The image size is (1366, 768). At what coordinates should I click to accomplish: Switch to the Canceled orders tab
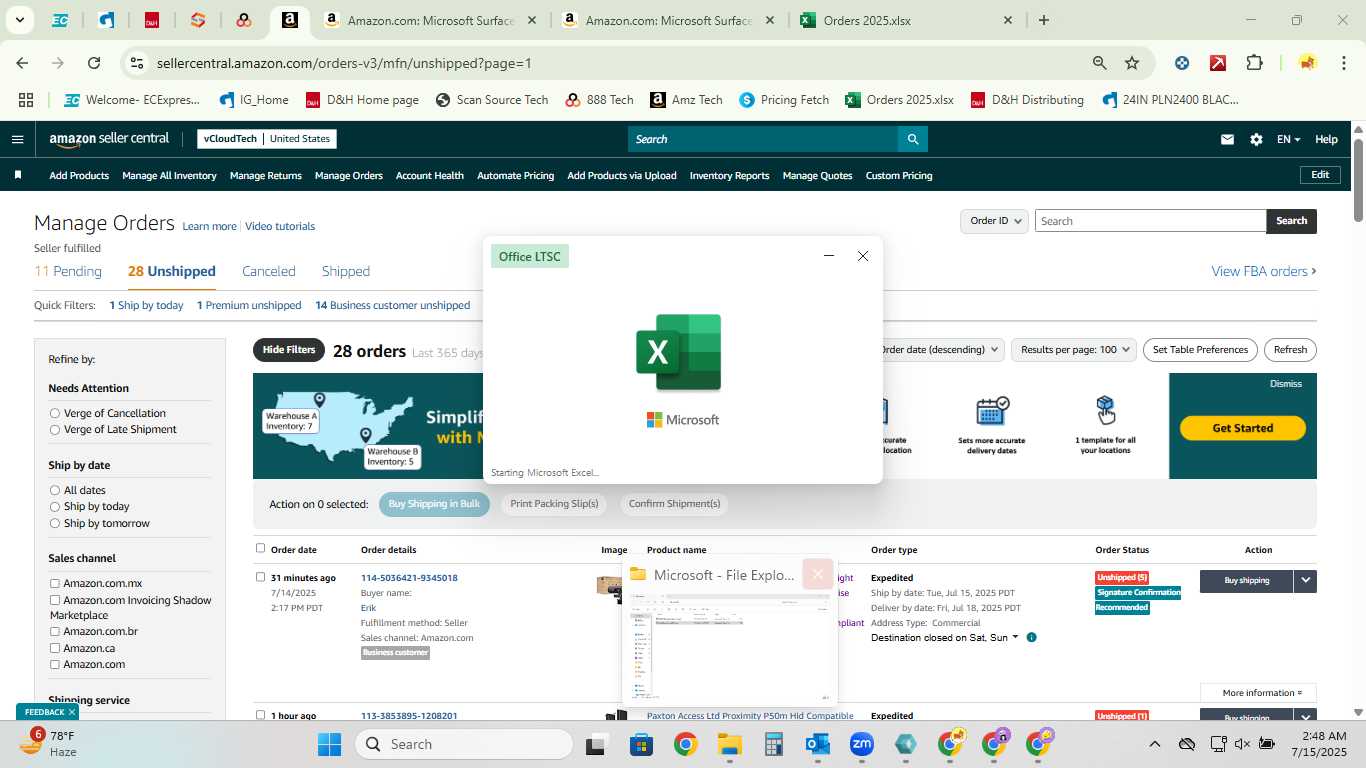[x=269, y=271]
